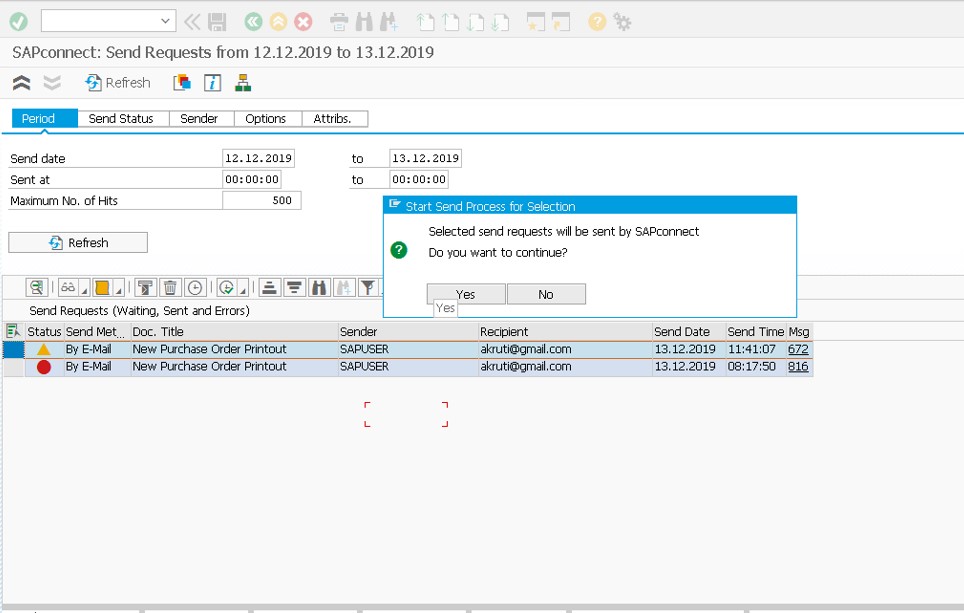The image size is (964, 613).
Task: Click the green Back icon
Action: pos(253,22)
